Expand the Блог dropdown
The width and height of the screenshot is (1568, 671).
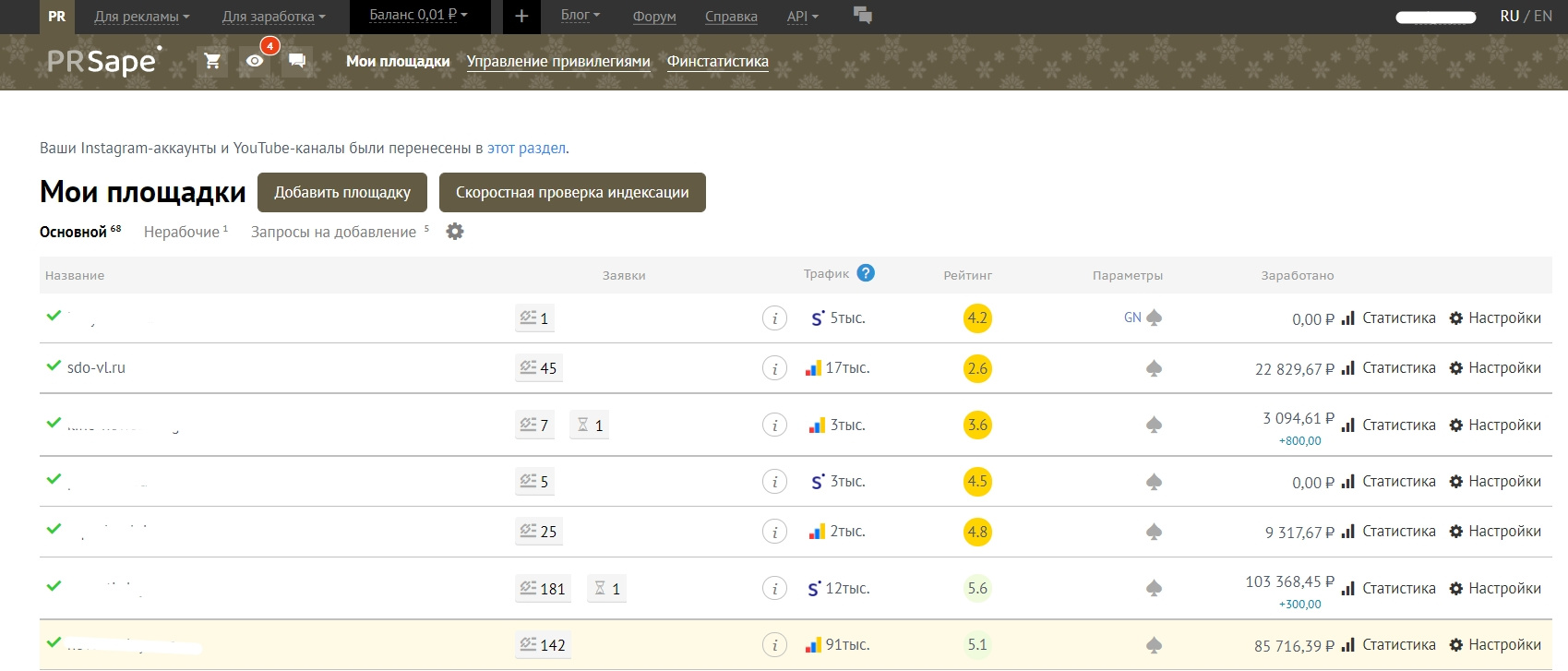tap(581, 15)
